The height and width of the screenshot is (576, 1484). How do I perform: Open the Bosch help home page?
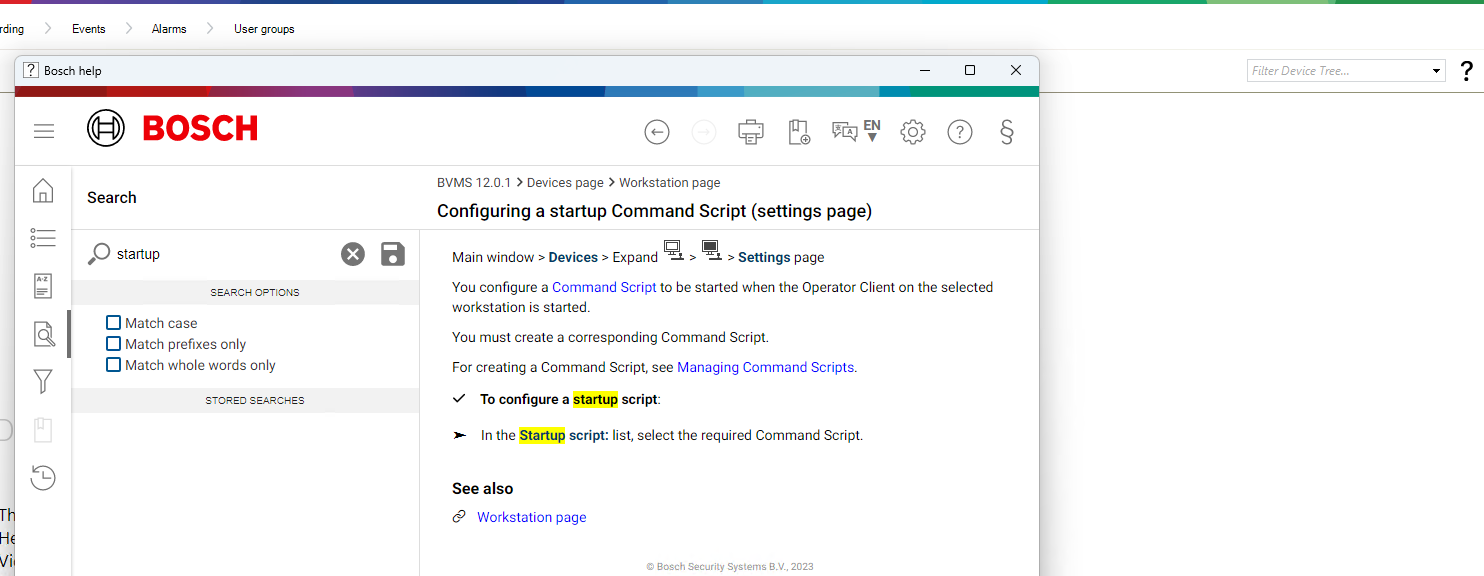coord(42,190)
